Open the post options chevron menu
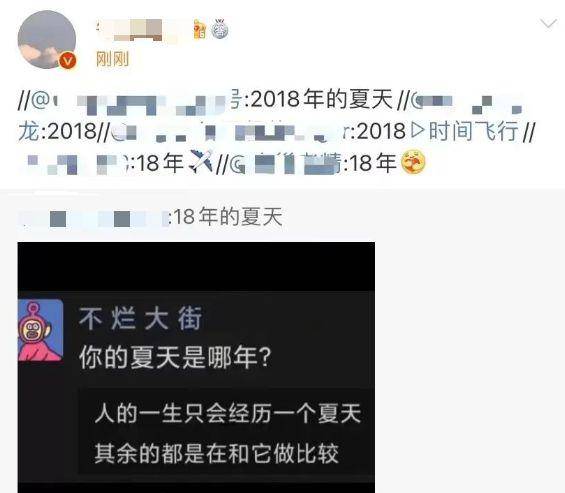The image size is (565, 493). pyautogui.click(x=548, y=24)
